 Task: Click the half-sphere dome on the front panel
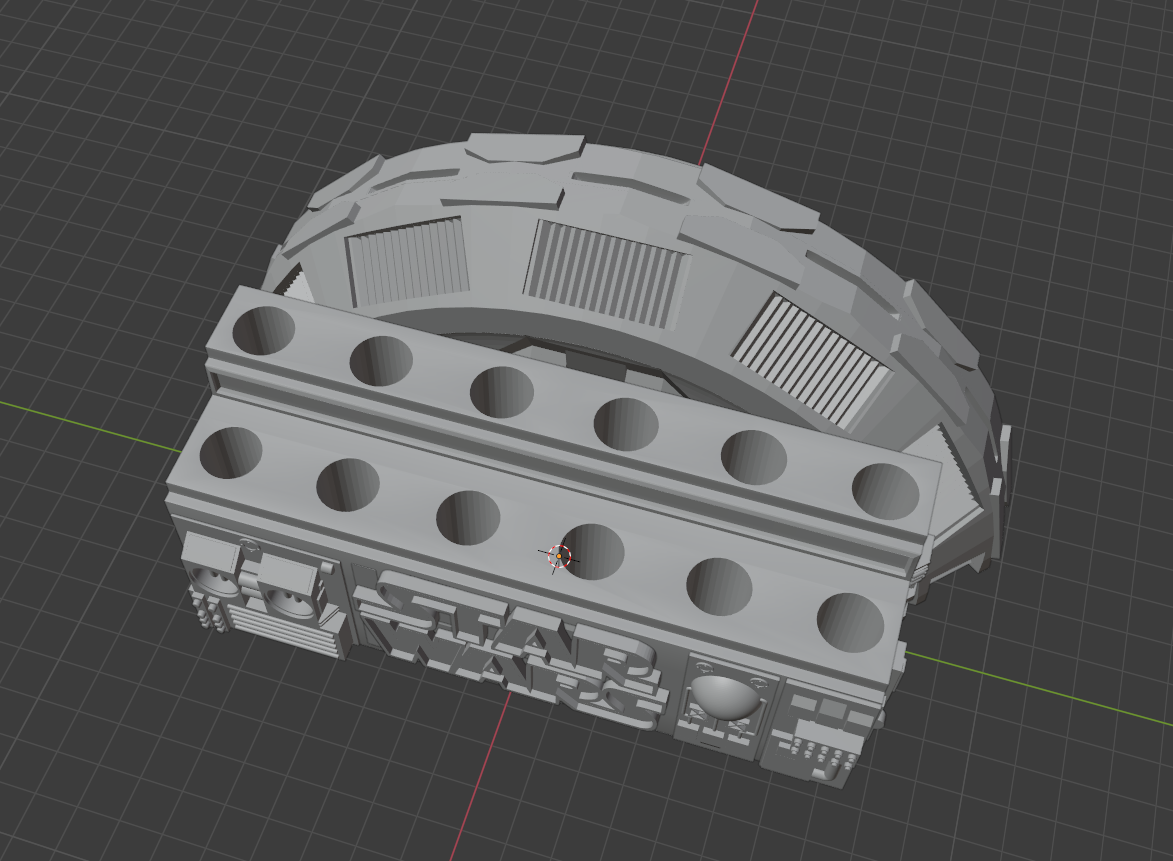point(725,697)
